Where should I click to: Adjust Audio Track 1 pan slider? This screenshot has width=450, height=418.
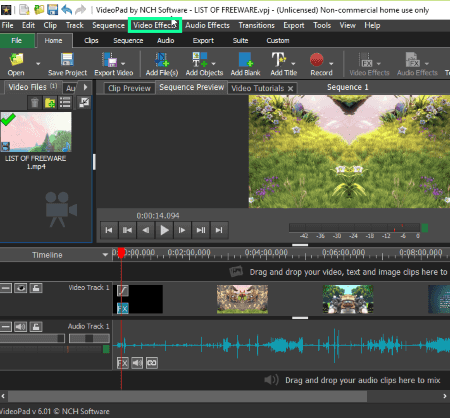pos(89,339)
